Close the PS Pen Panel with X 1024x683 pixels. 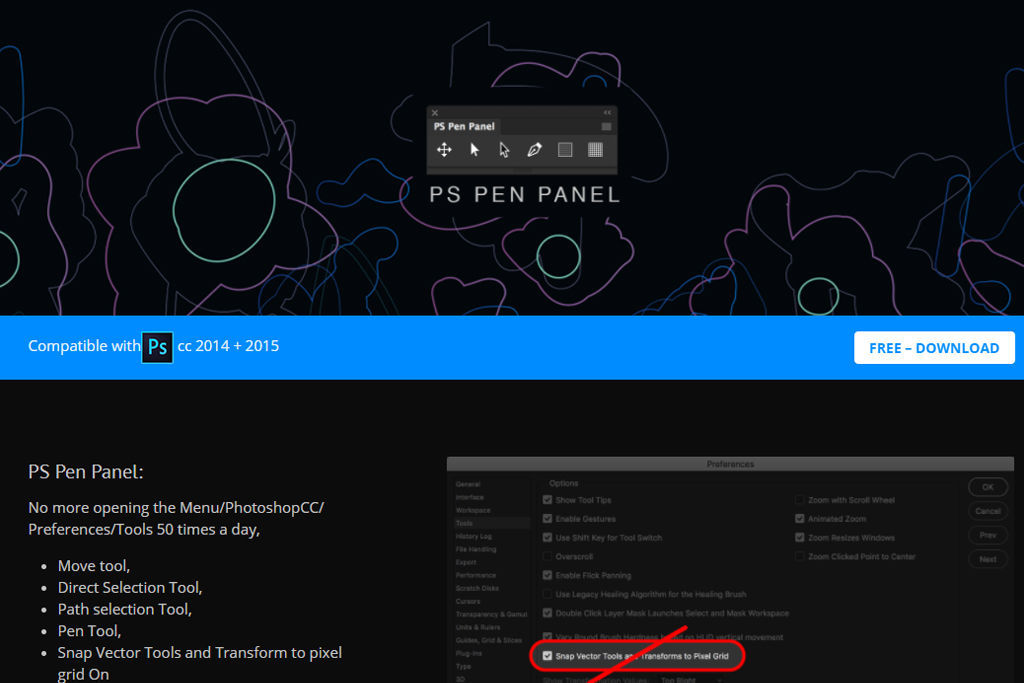coord(435,112)
